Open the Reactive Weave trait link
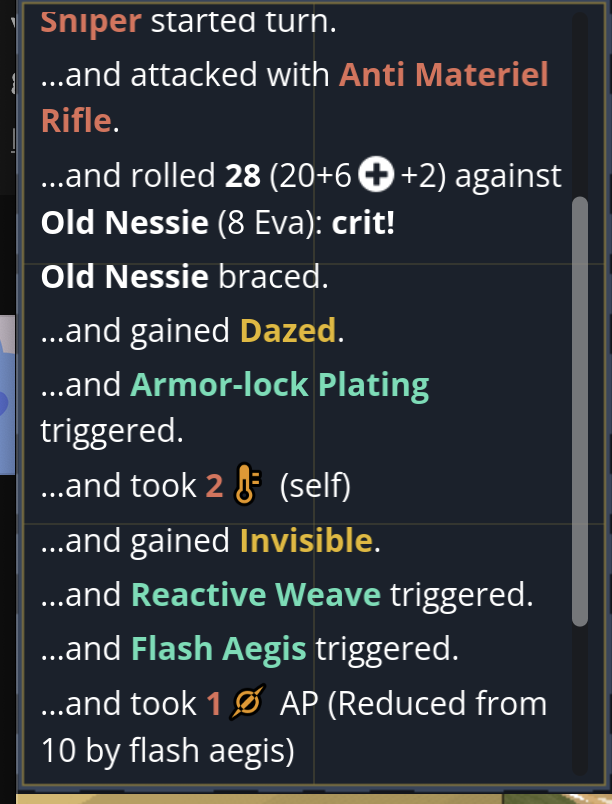Screen dimensions: 612x804 click(x=256, y=596)
